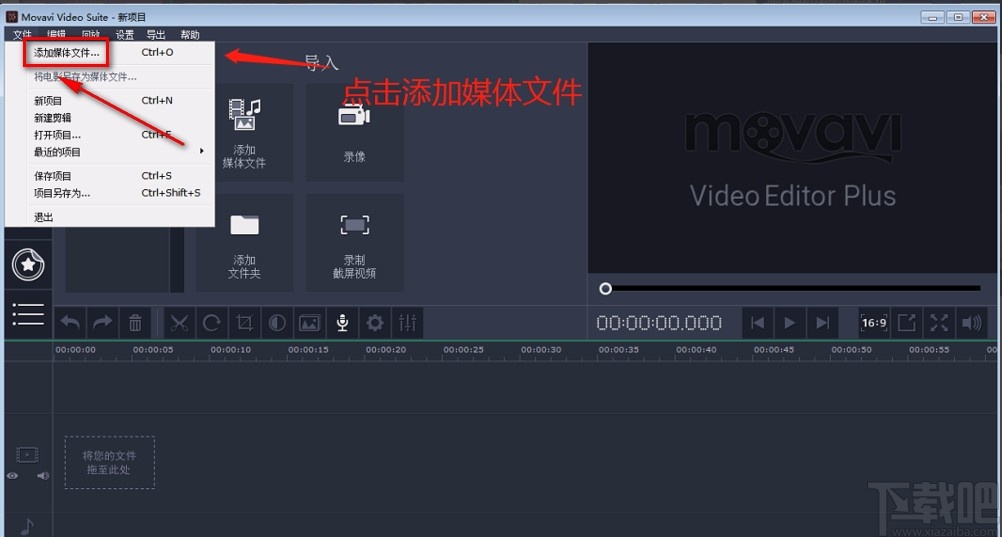Mute the video track speaker icon
1002x537 pixels.
[x=43, y=476]
